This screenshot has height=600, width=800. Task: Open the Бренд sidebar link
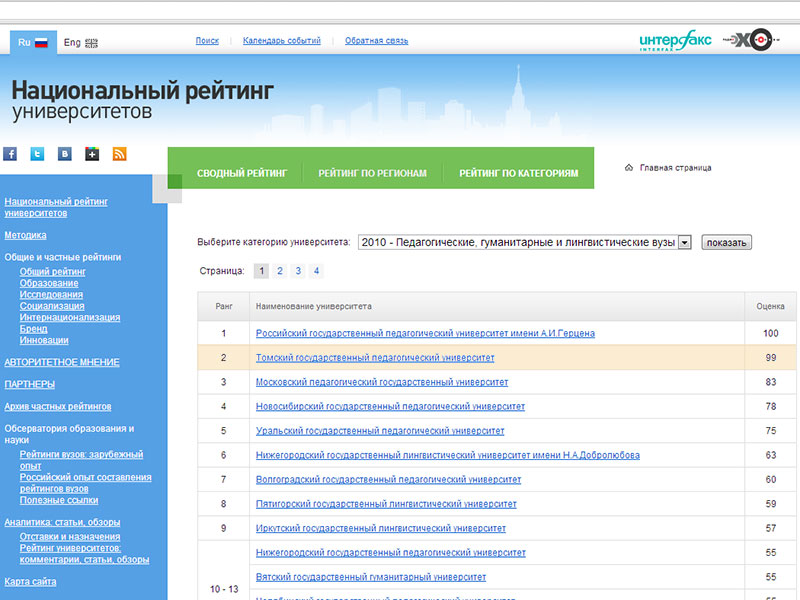point(34,329)
